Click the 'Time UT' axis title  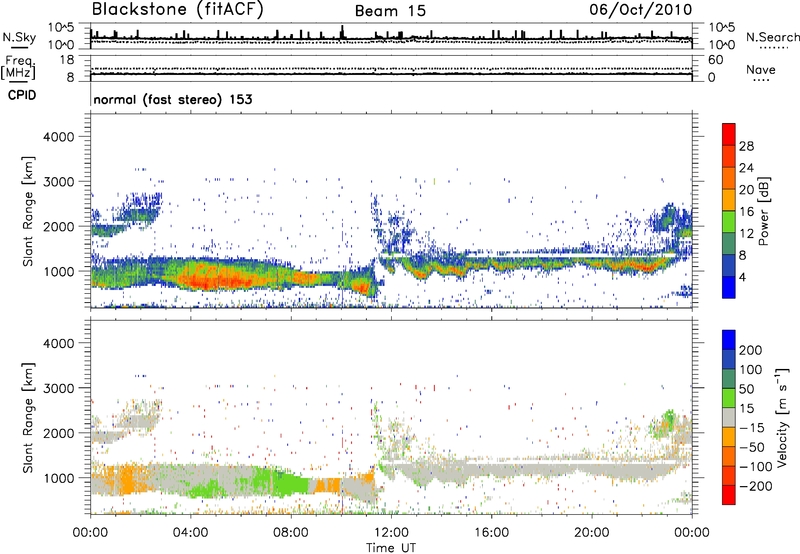(391, 547)
